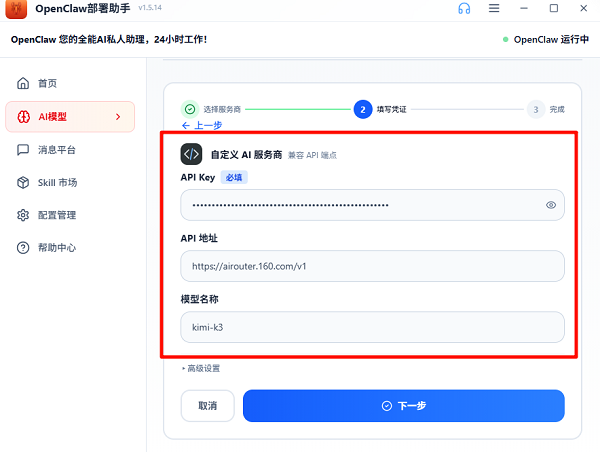
Task: Click the home icon beside 首页
Action: tap(23, 83)
